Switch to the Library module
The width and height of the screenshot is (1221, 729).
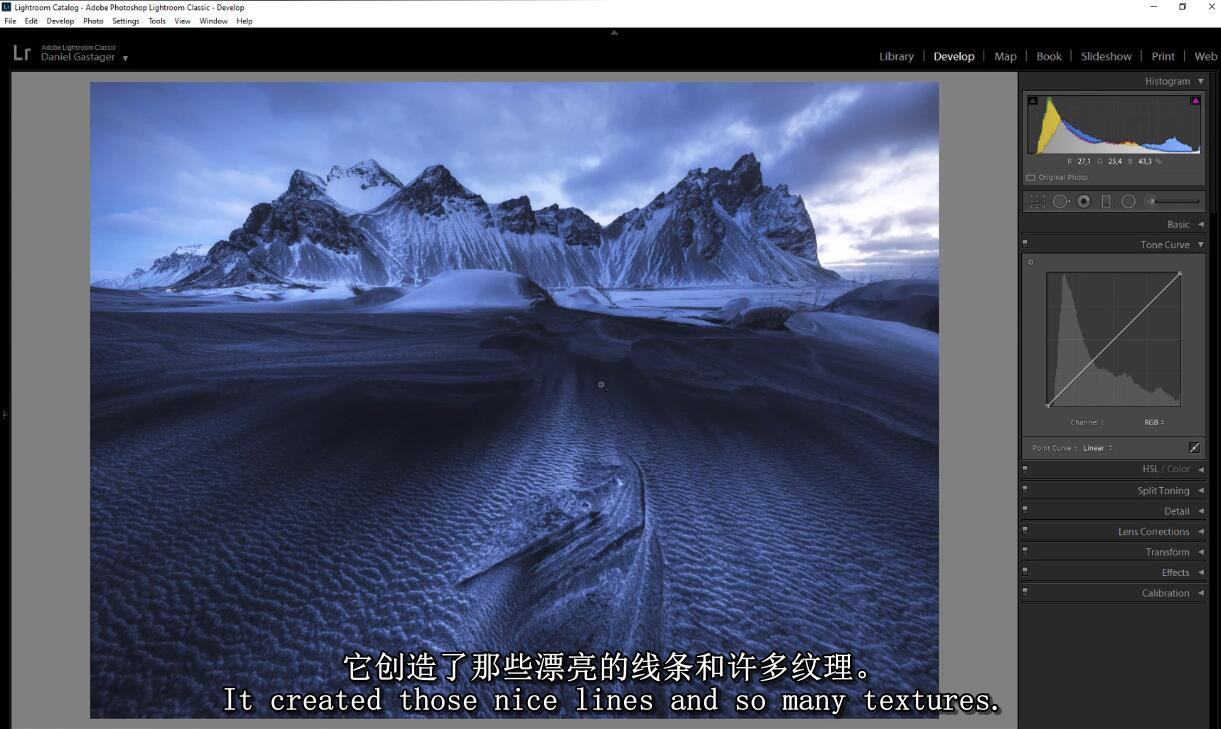(896, 56)
